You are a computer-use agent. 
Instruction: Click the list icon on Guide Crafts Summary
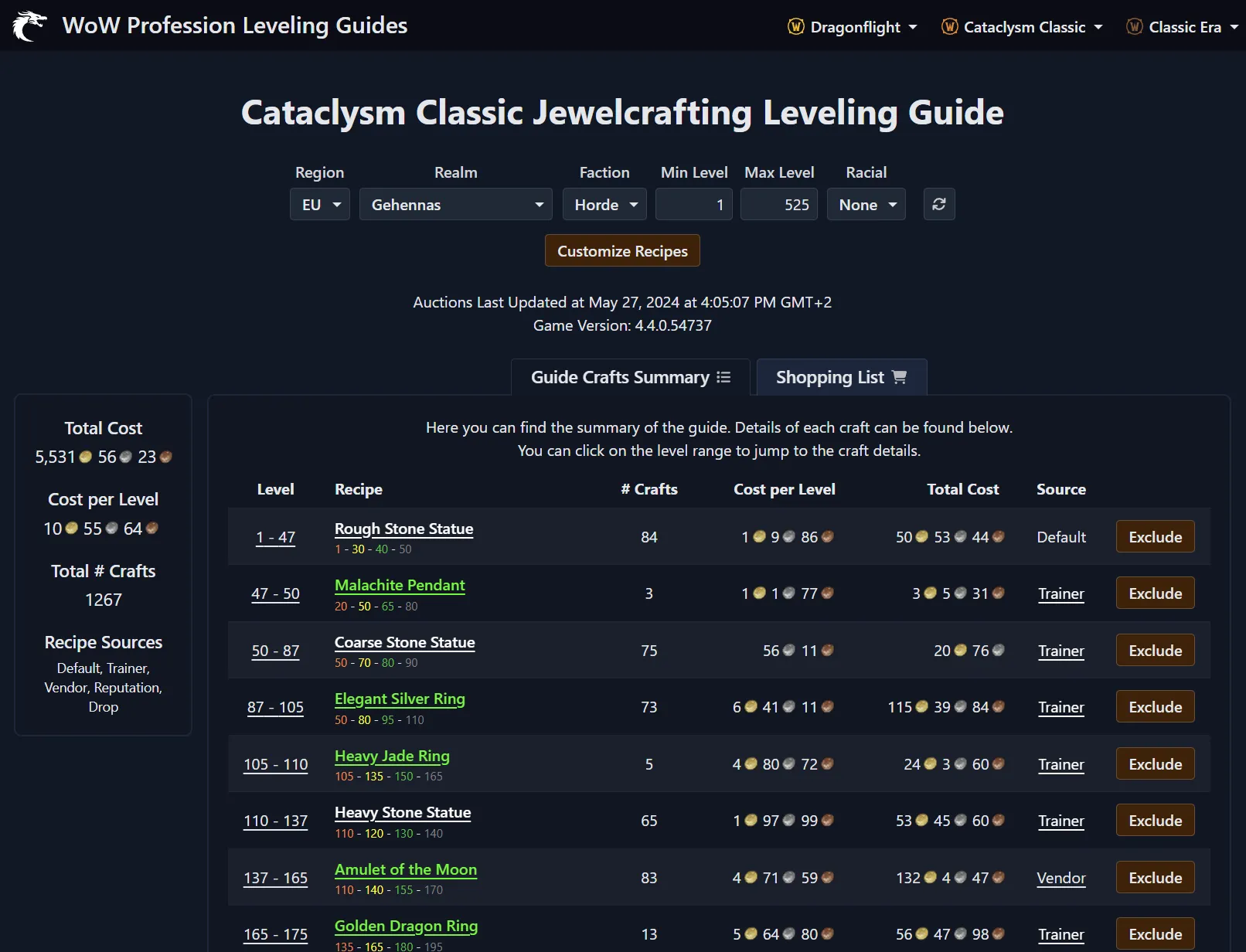[x=723, y=377]
